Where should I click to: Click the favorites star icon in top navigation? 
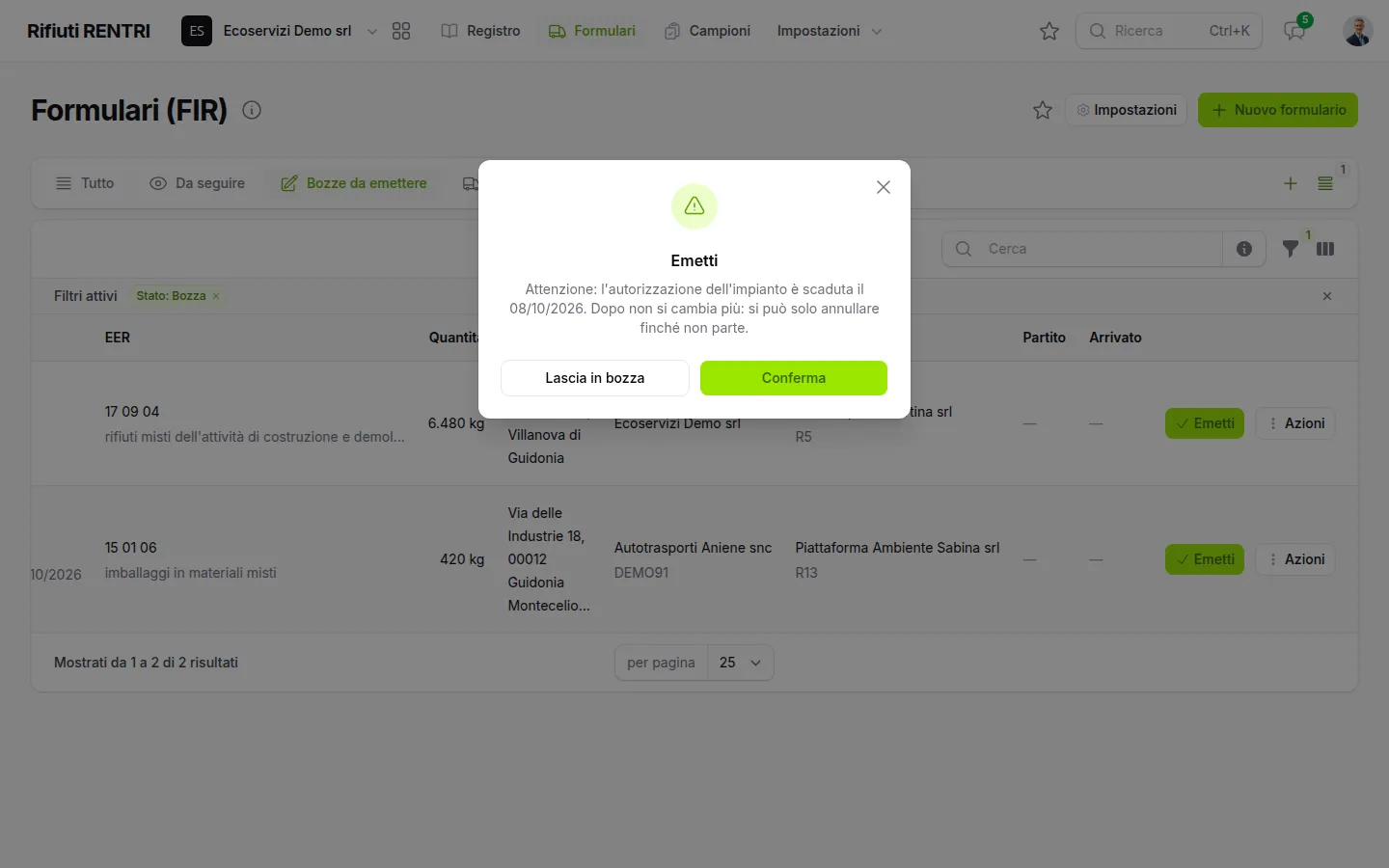point(1049,31)
